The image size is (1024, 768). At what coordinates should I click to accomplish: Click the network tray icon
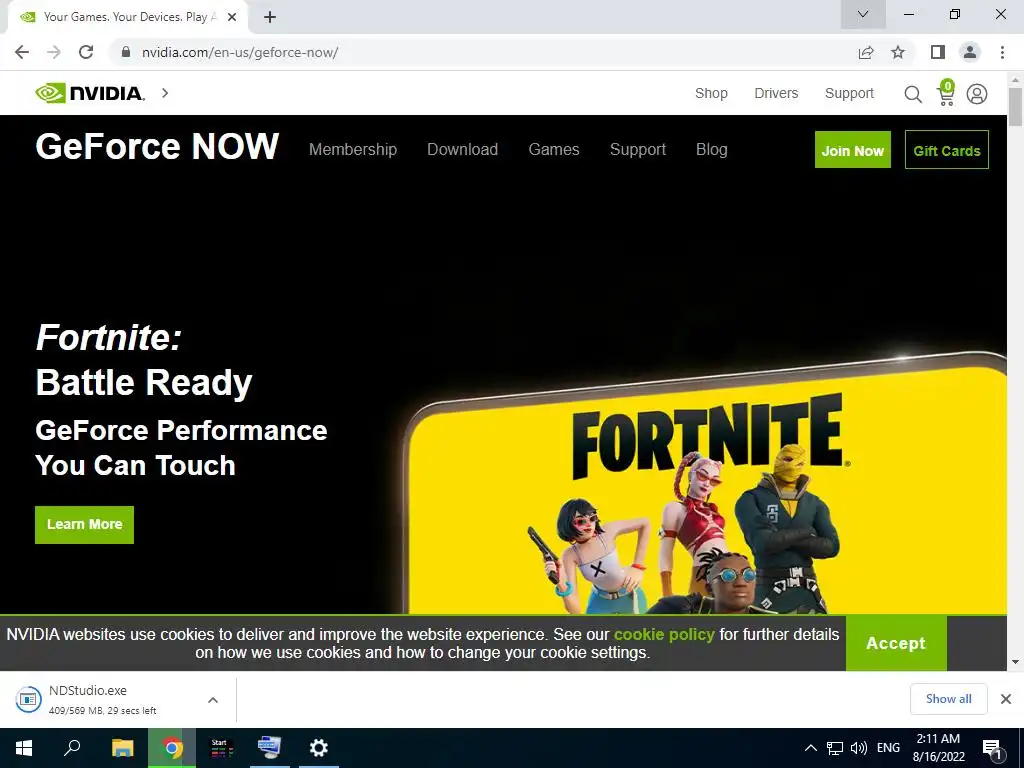(835, 748)
